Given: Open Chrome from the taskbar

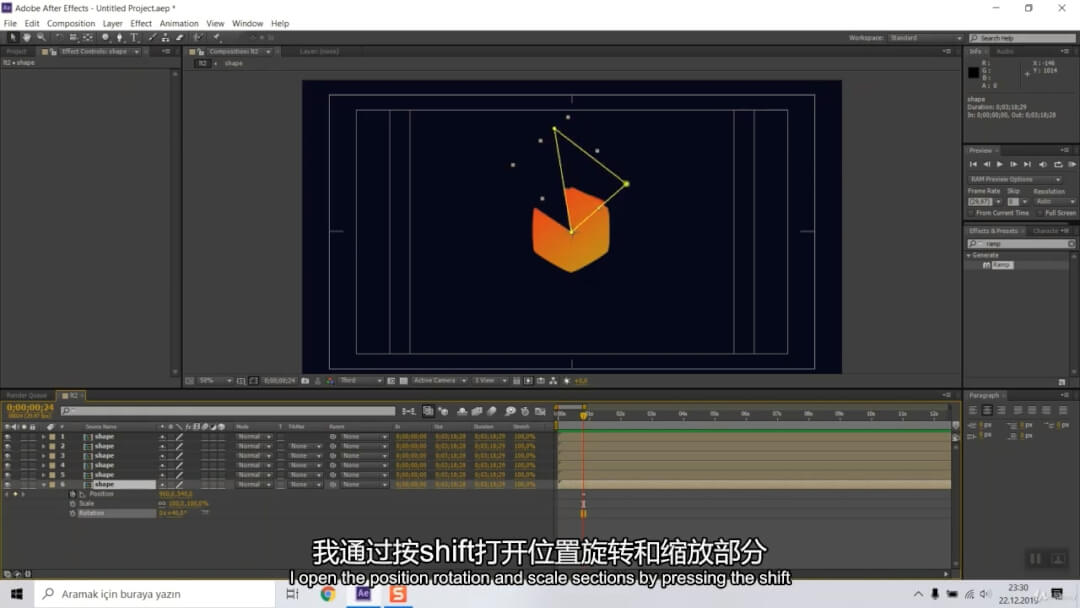Looking at the screenshot, I should (x=328, y=594).
